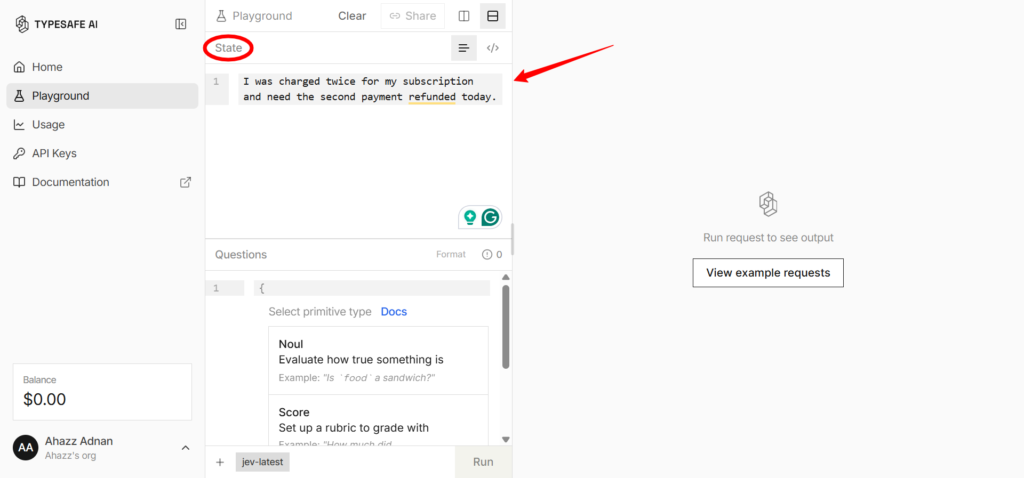Click the Playground flask icon in the sidebar
Image resolution: width=1024 pixels, height=478 pixels.
click(x=20, y=96)
